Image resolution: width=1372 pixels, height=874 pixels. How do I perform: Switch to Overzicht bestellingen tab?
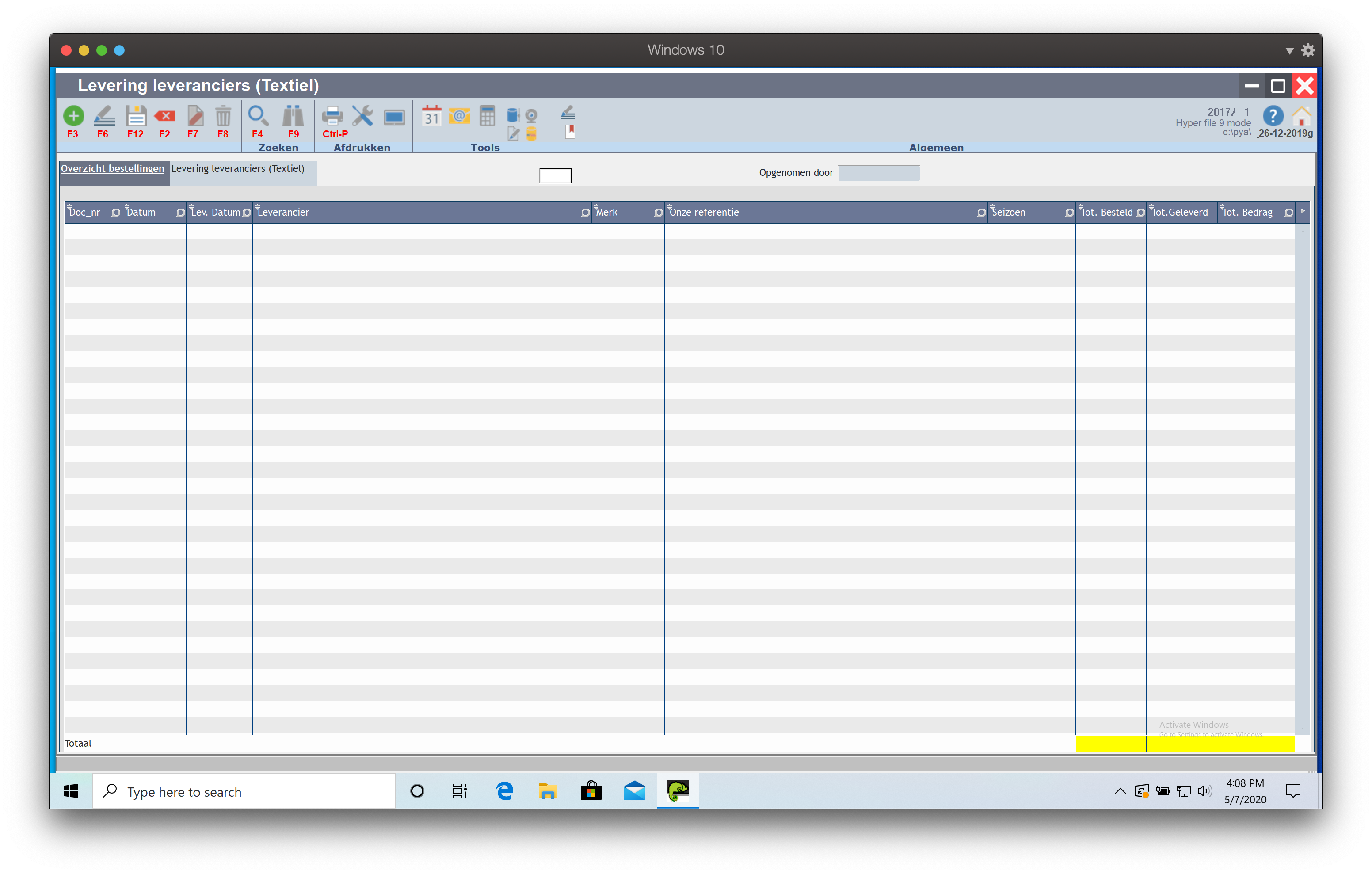point(112,169)
